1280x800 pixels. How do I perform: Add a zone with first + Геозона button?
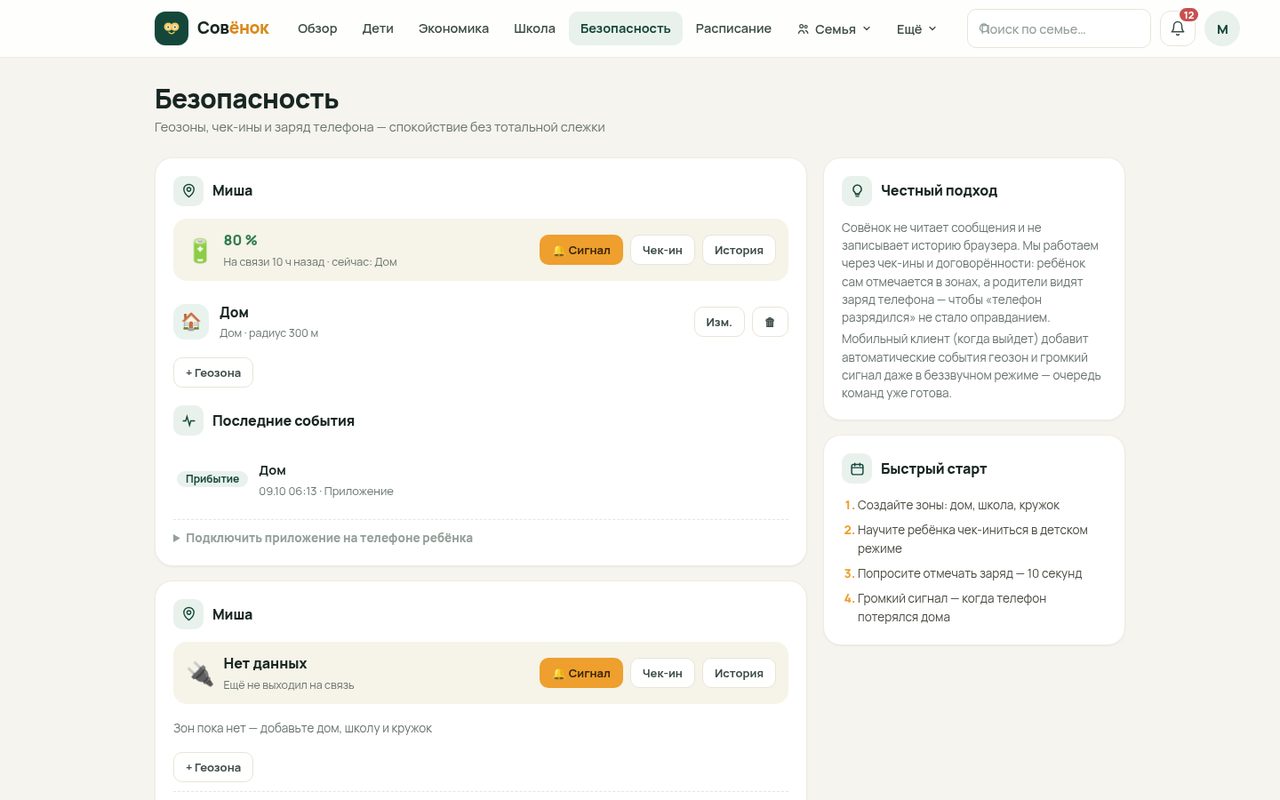(x=213, y=373)
